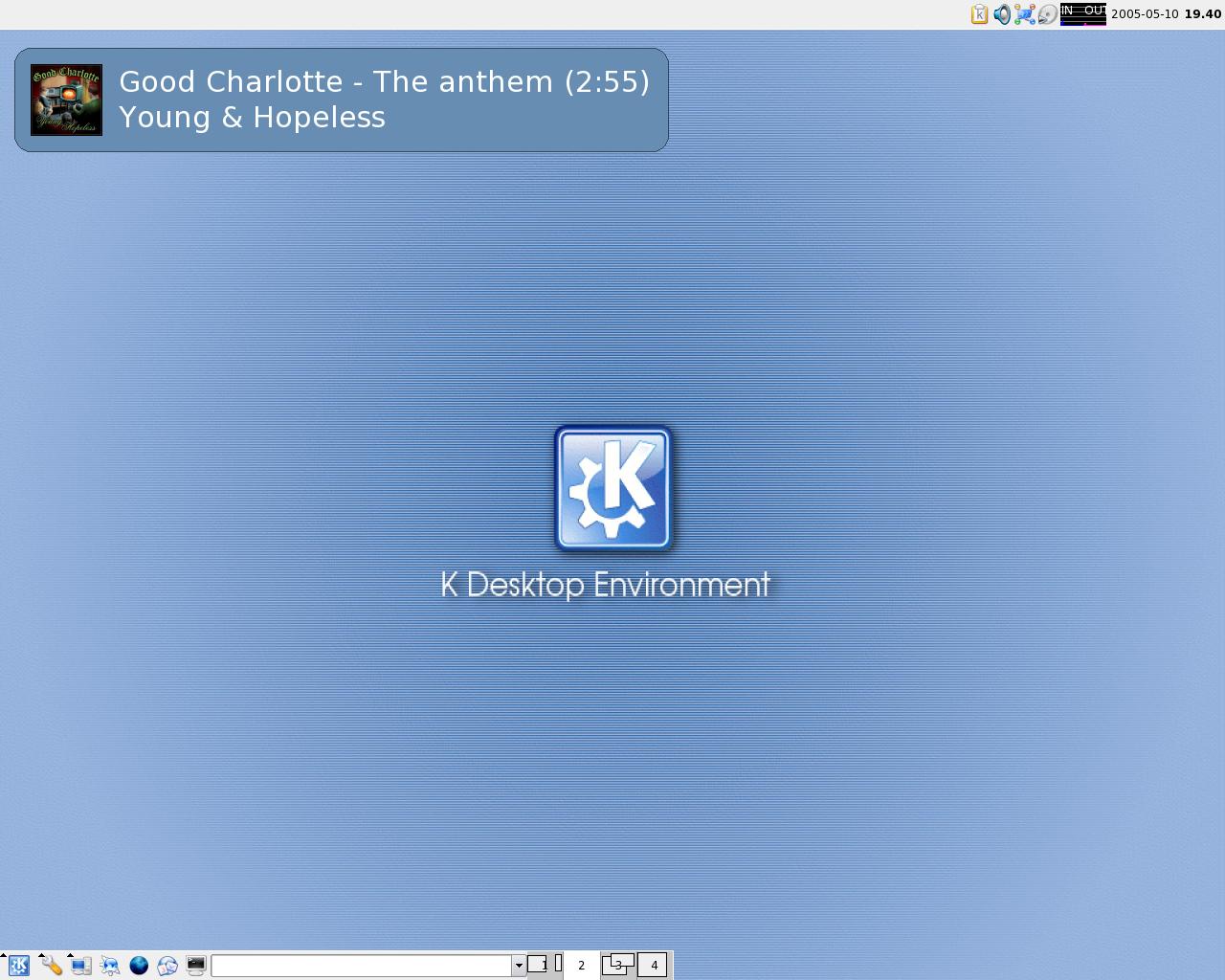Click the Young & Hopeless album text
This screenshot has height=980, width=1225.
[253, 118]
